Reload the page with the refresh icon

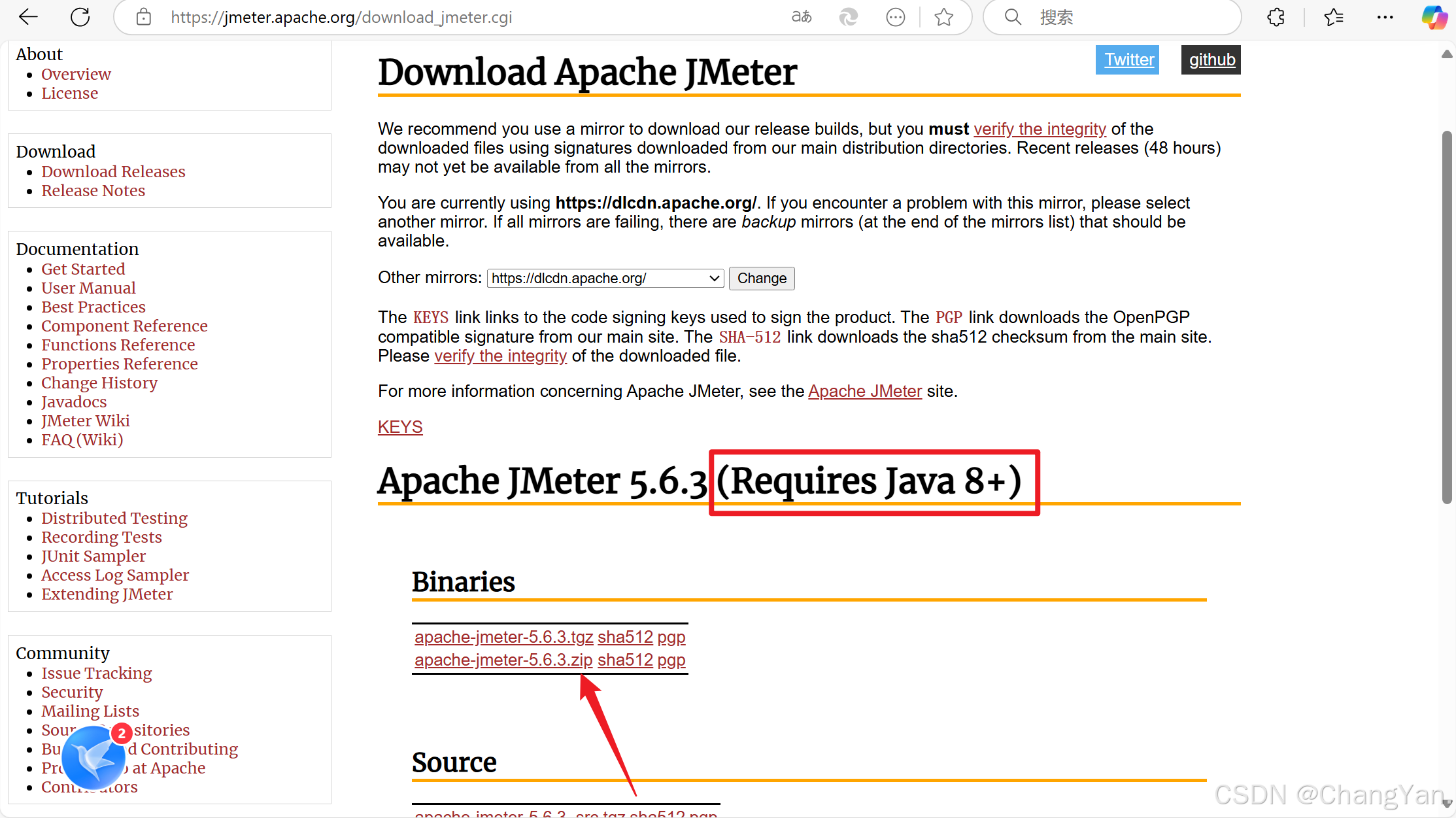(x=80, y=17)
